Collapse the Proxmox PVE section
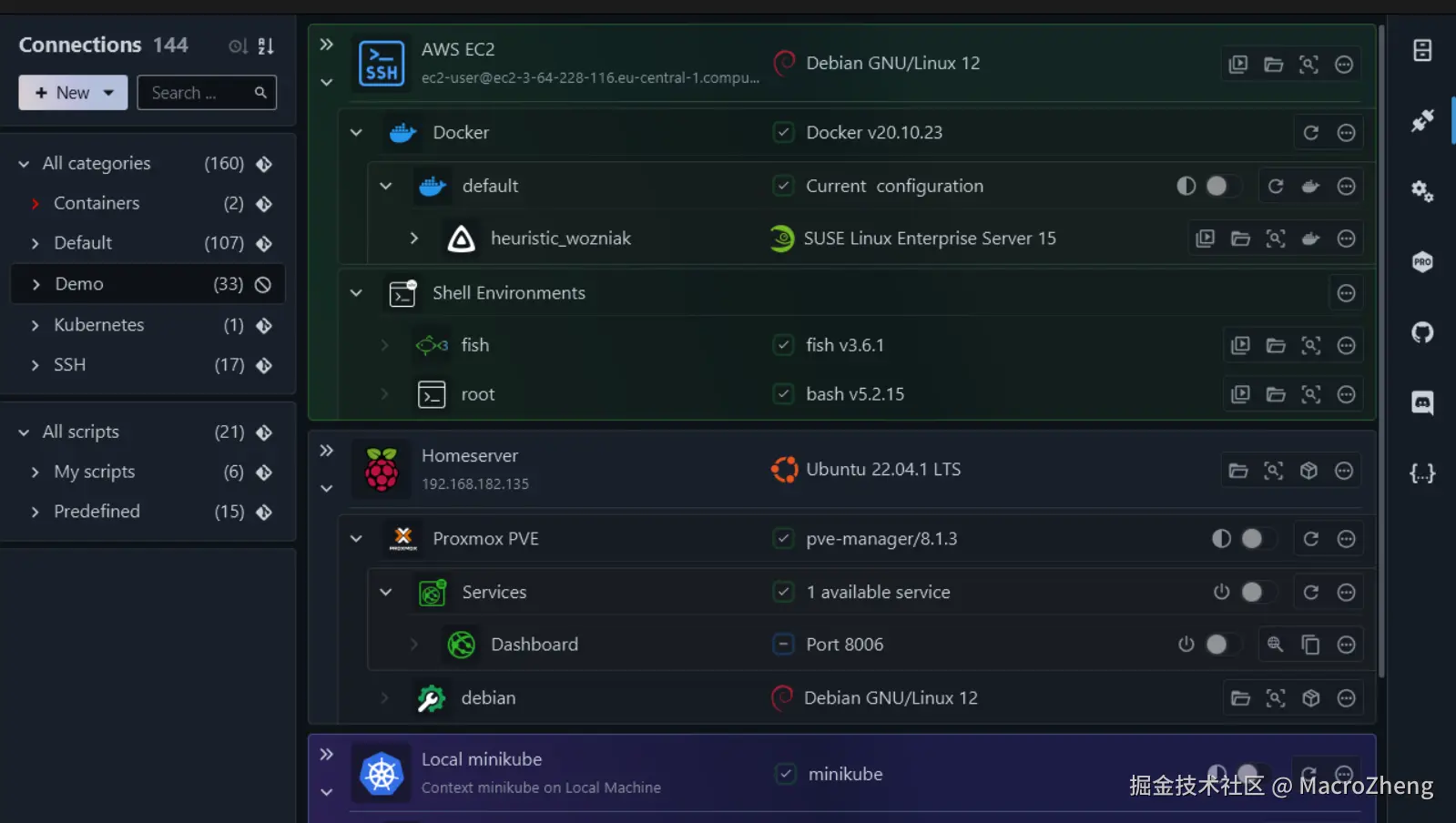The image size is (1456, 823). click(x=356, y=539)
